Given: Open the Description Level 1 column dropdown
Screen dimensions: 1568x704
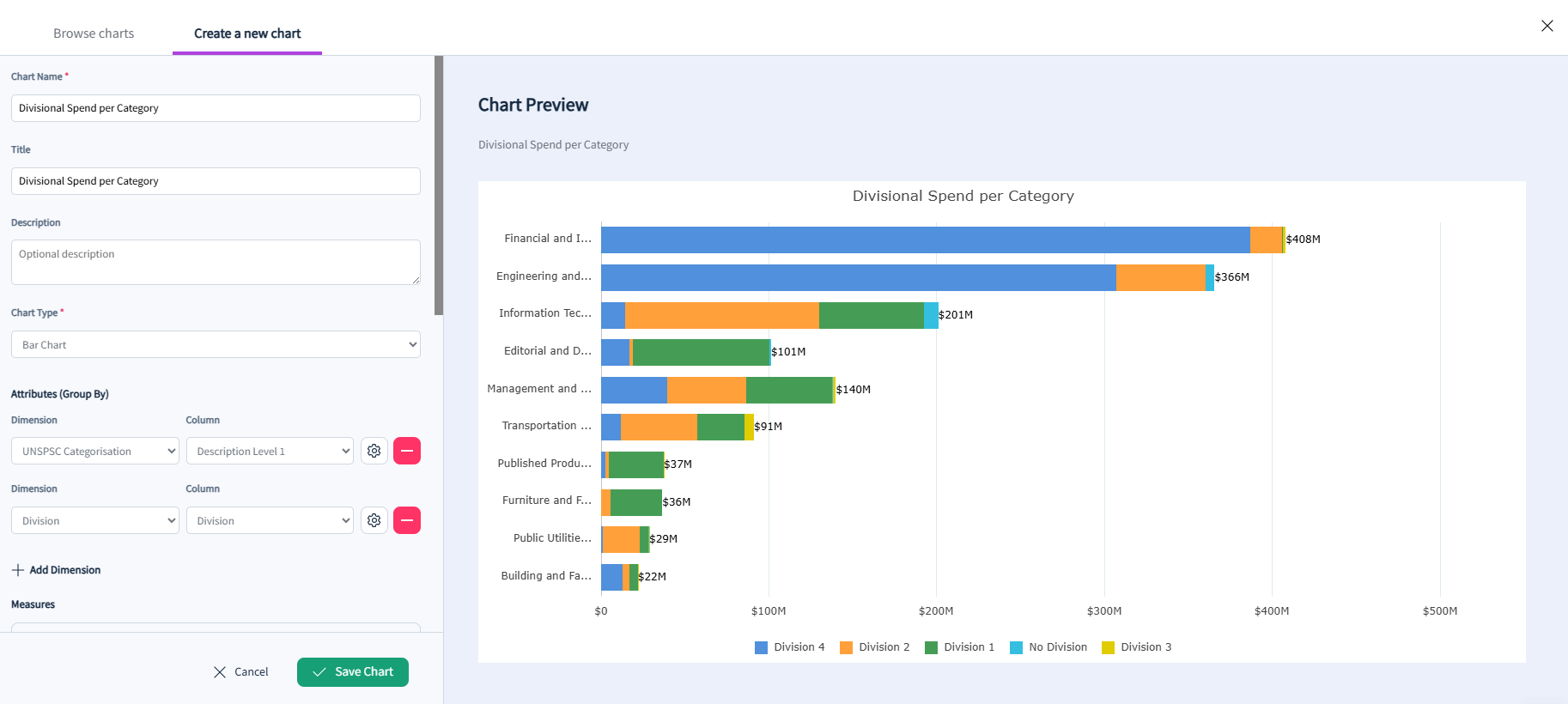Looking at the screenshot, I should (270, 451).
